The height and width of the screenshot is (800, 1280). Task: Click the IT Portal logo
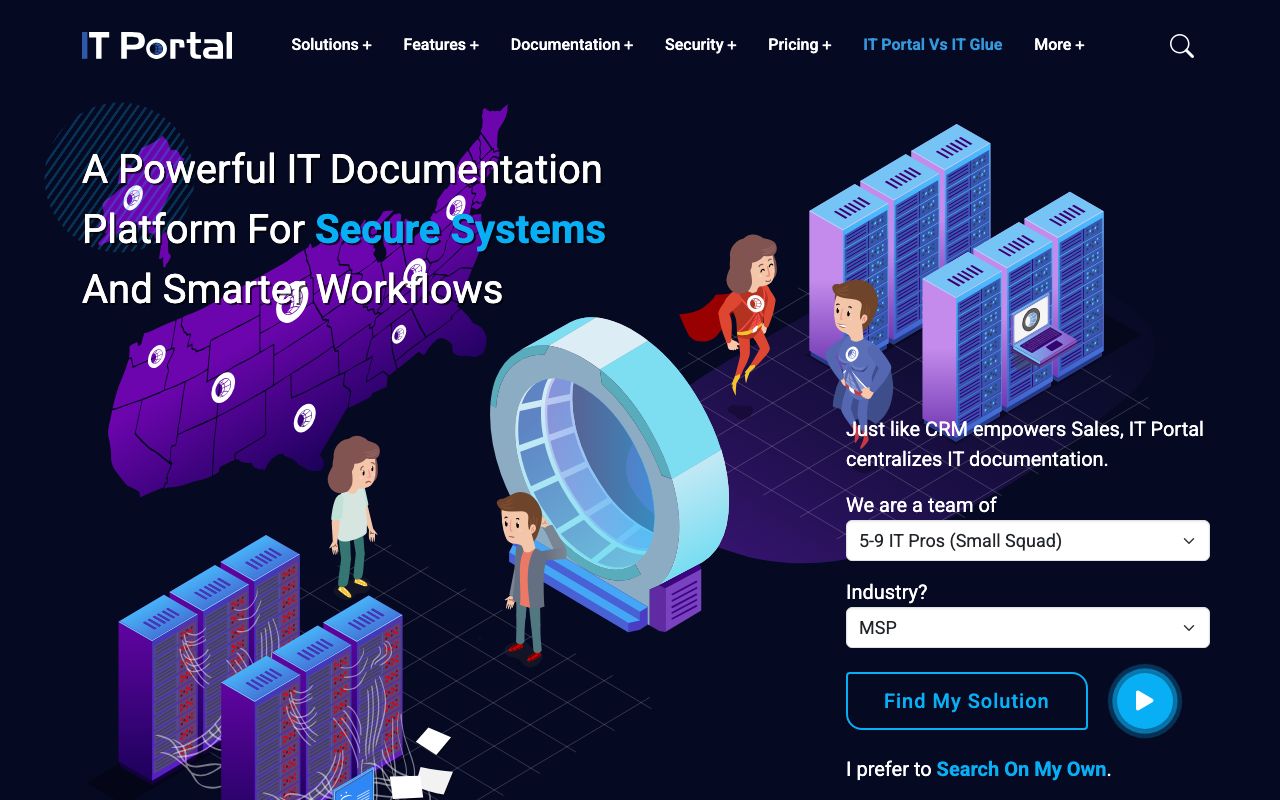[x=157, y=45]
